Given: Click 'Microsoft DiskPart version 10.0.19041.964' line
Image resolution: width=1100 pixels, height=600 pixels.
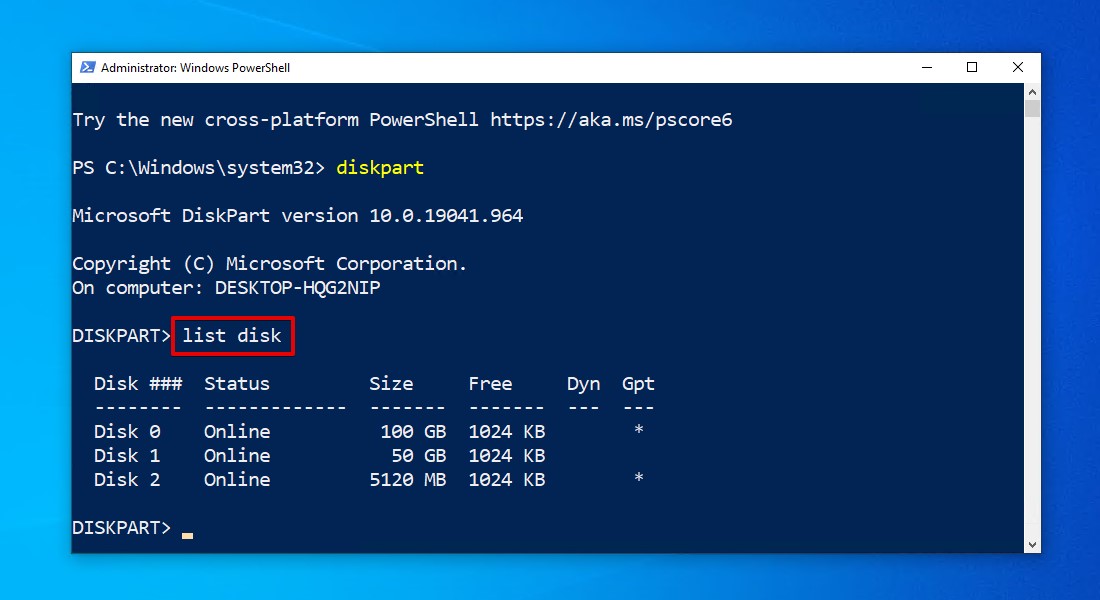Looking at the screenshot, I should tap(297, 215).
